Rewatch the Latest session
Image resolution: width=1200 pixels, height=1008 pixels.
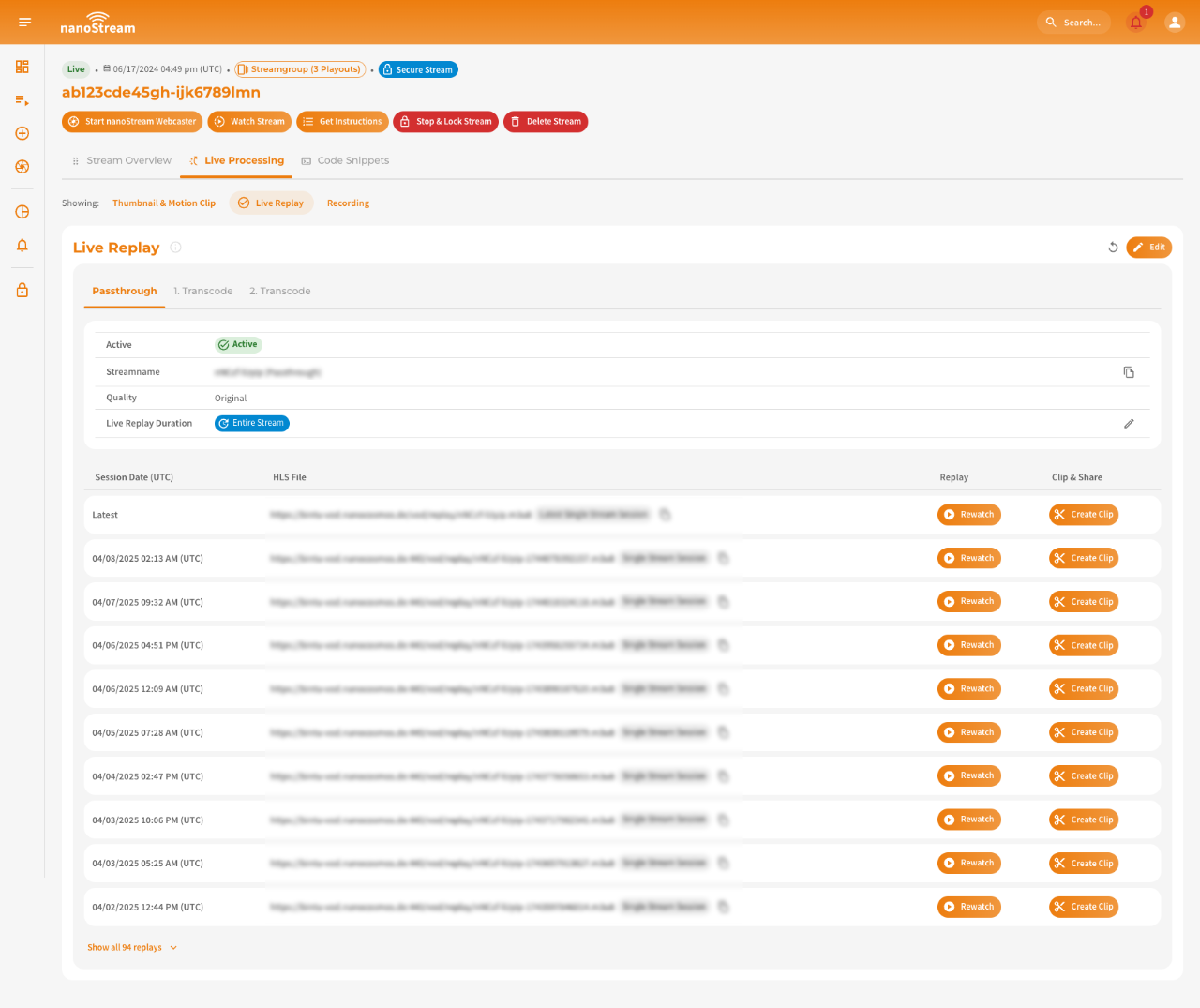click(x=969, y=515)
